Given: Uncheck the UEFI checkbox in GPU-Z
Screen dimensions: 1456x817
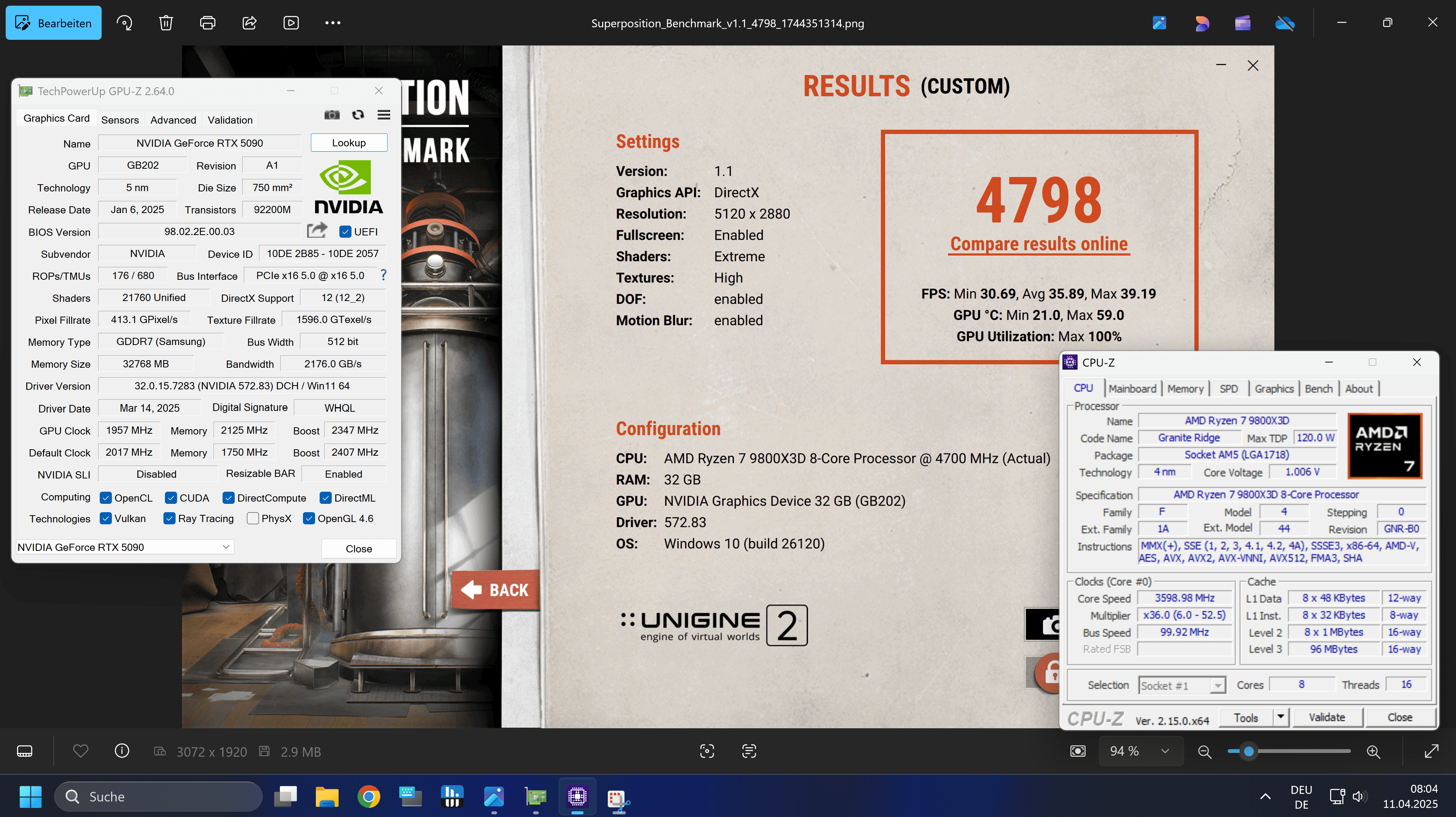Looking at the screenshot, I should click(x=345, y=232).
